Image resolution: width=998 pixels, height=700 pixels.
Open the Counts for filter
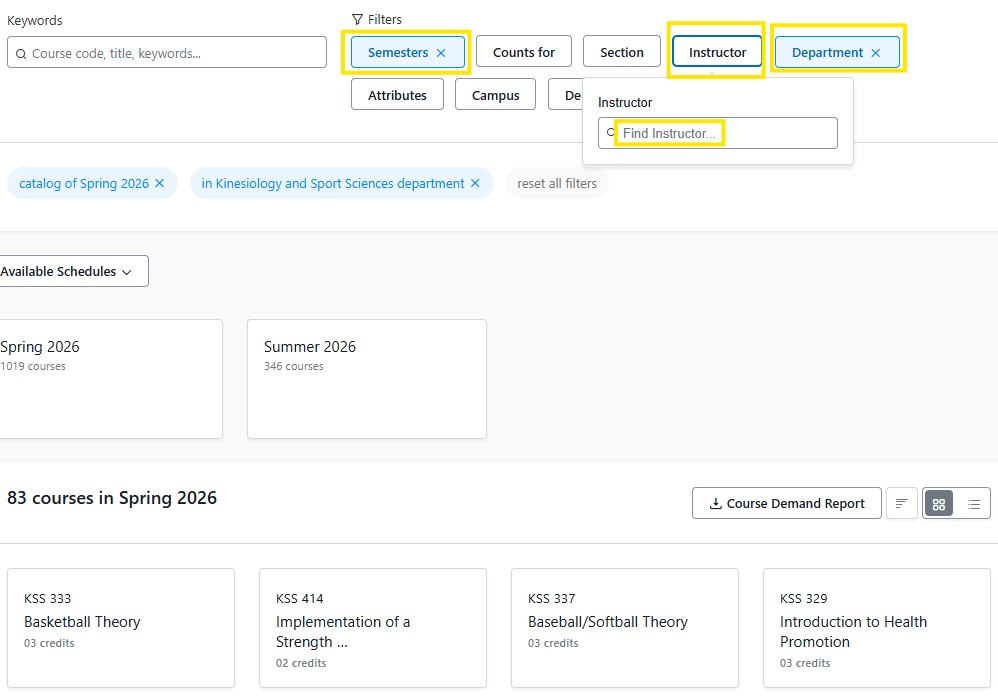[524, 52]
